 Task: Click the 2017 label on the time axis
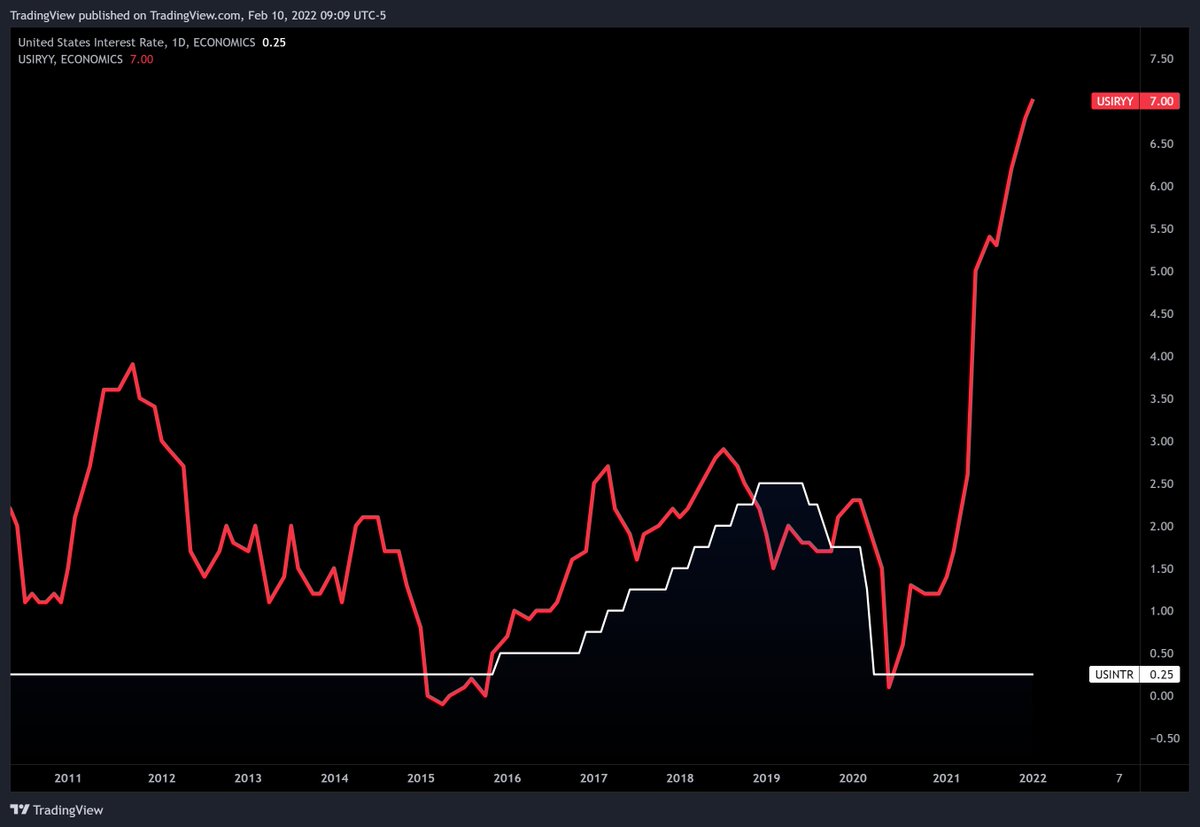pyautogui.click(x=594, y=778)
